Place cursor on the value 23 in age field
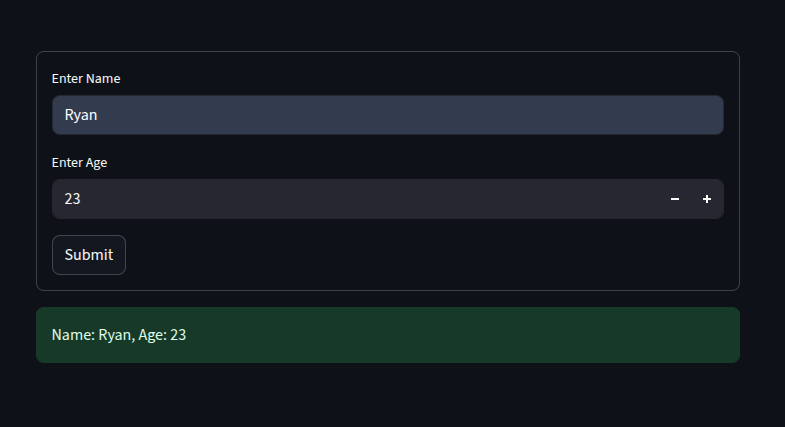This screenshot has width=785, height=427. tap(72, 199)
